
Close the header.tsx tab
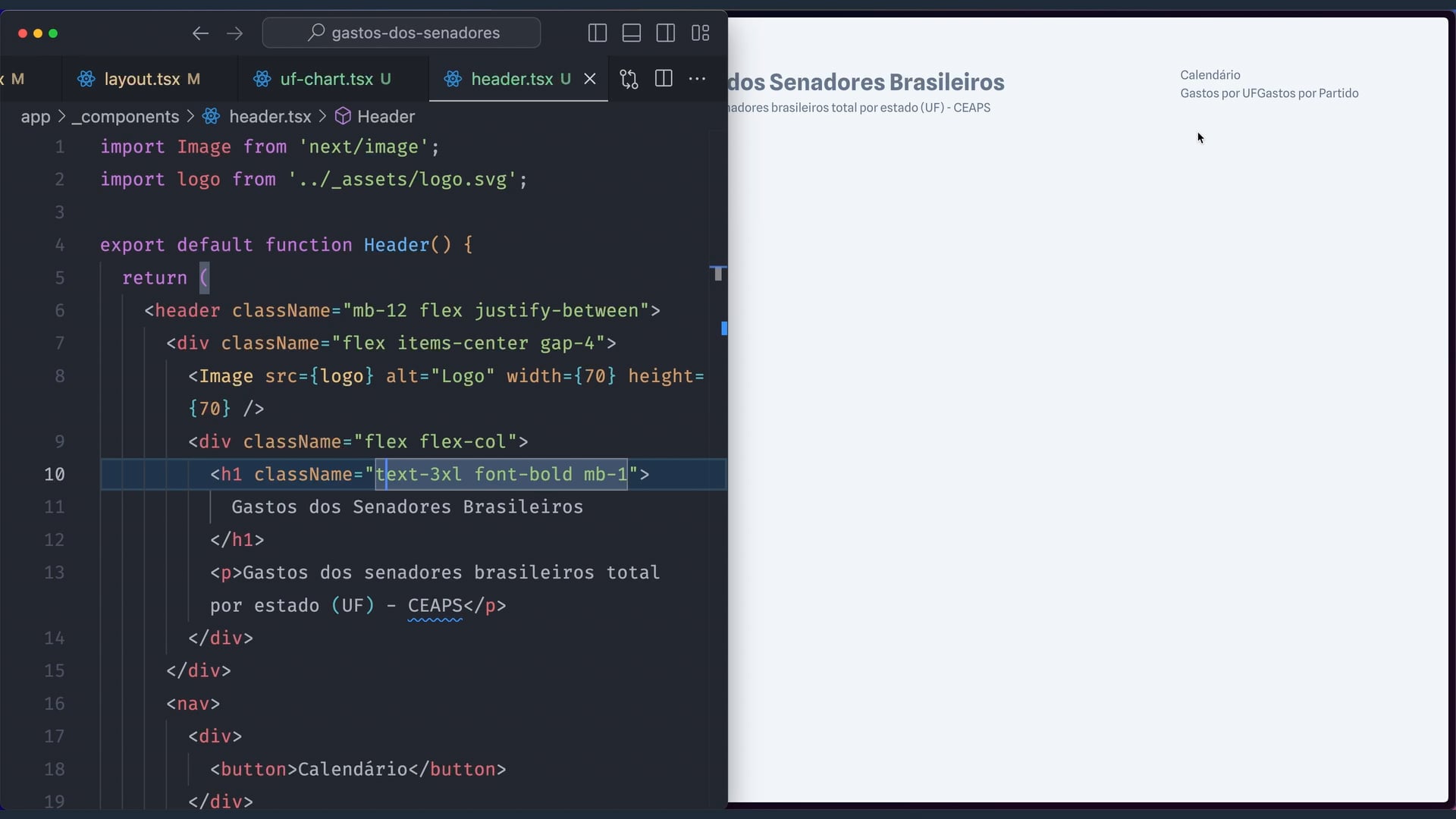point(590,79)
